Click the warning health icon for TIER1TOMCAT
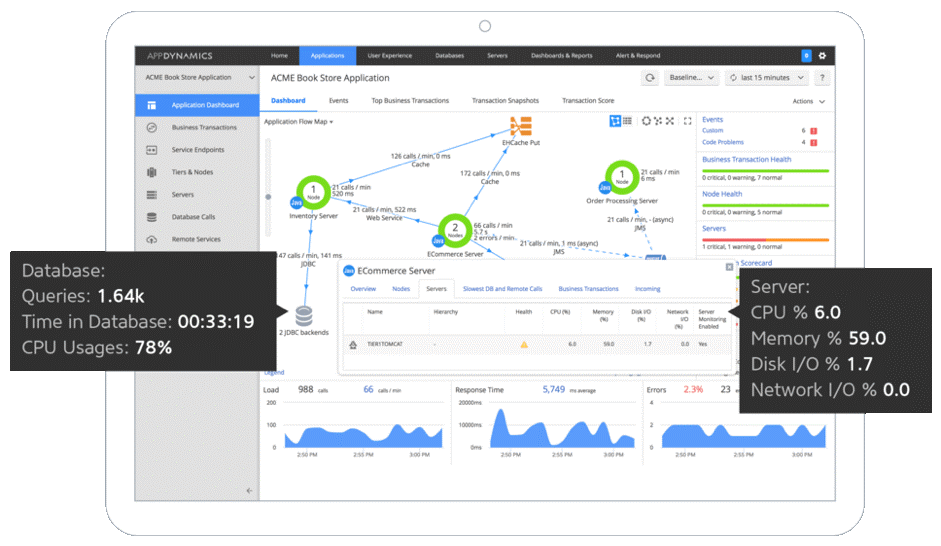The width and height of the screenshot is (941, 546). pyautogui.click(x=524, y=344)
